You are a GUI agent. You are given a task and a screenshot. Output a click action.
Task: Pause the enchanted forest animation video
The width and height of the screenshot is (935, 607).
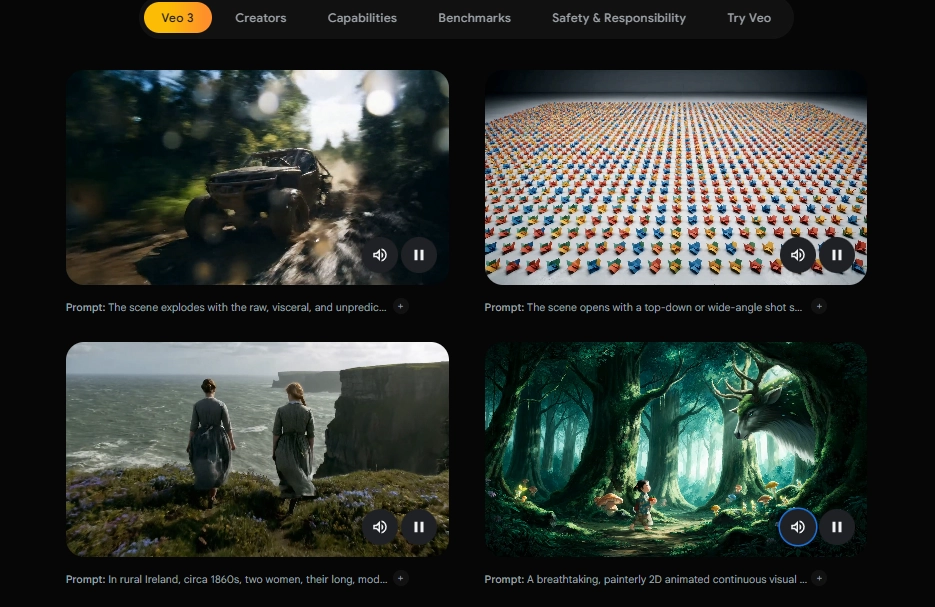(837, 527)
